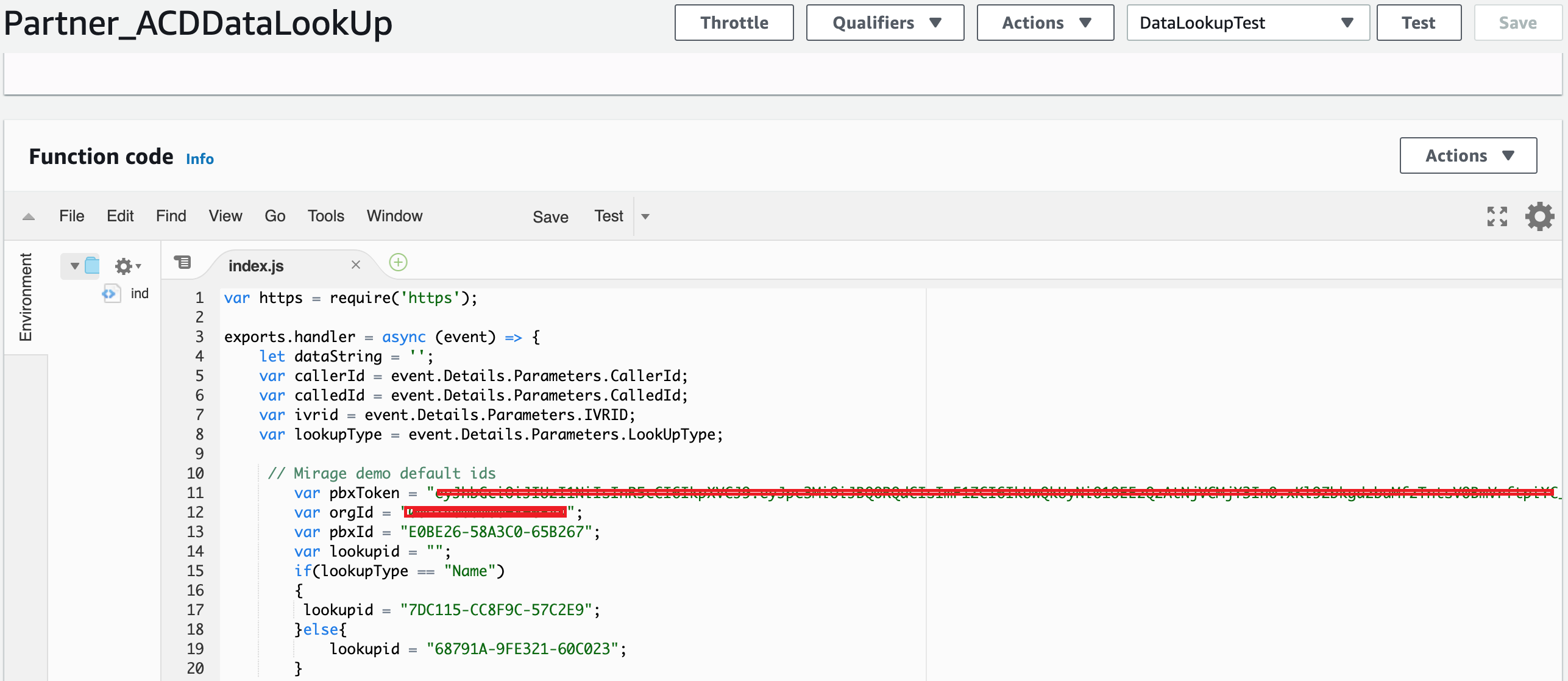Open the Qualifiers dropdown
This screenshot has height=681, width=1568.
point(885,23)
